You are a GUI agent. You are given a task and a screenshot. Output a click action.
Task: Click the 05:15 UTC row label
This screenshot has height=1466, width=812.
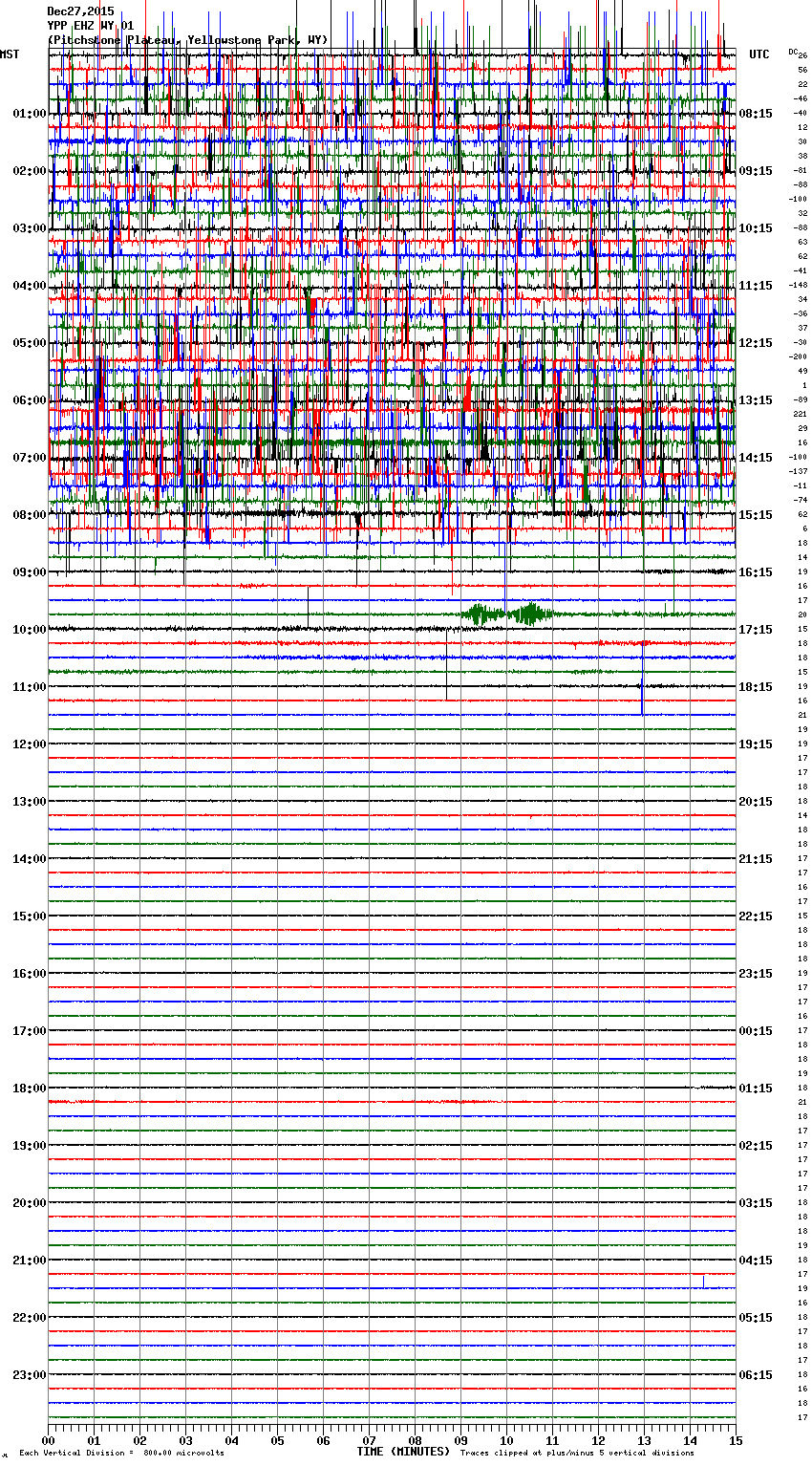756,1318
